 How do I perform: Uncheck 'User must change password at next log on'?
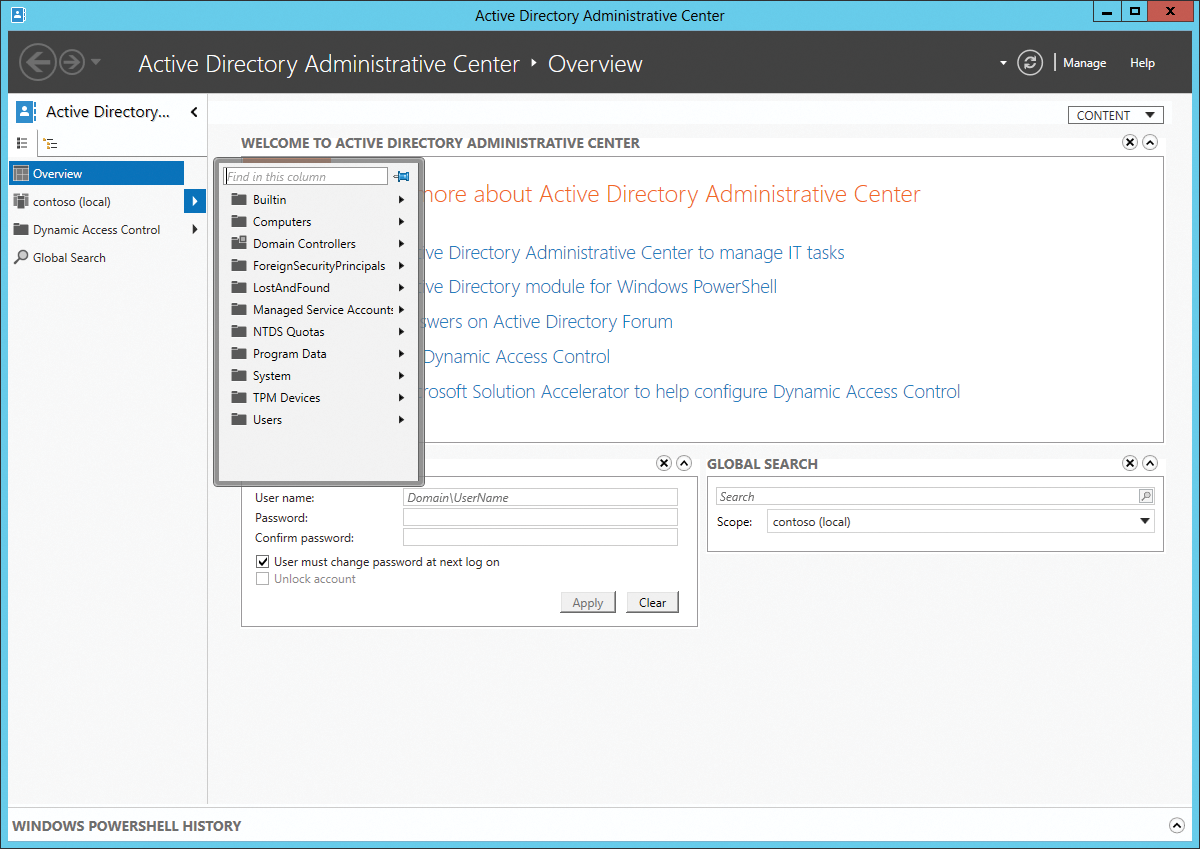(262, 561)
